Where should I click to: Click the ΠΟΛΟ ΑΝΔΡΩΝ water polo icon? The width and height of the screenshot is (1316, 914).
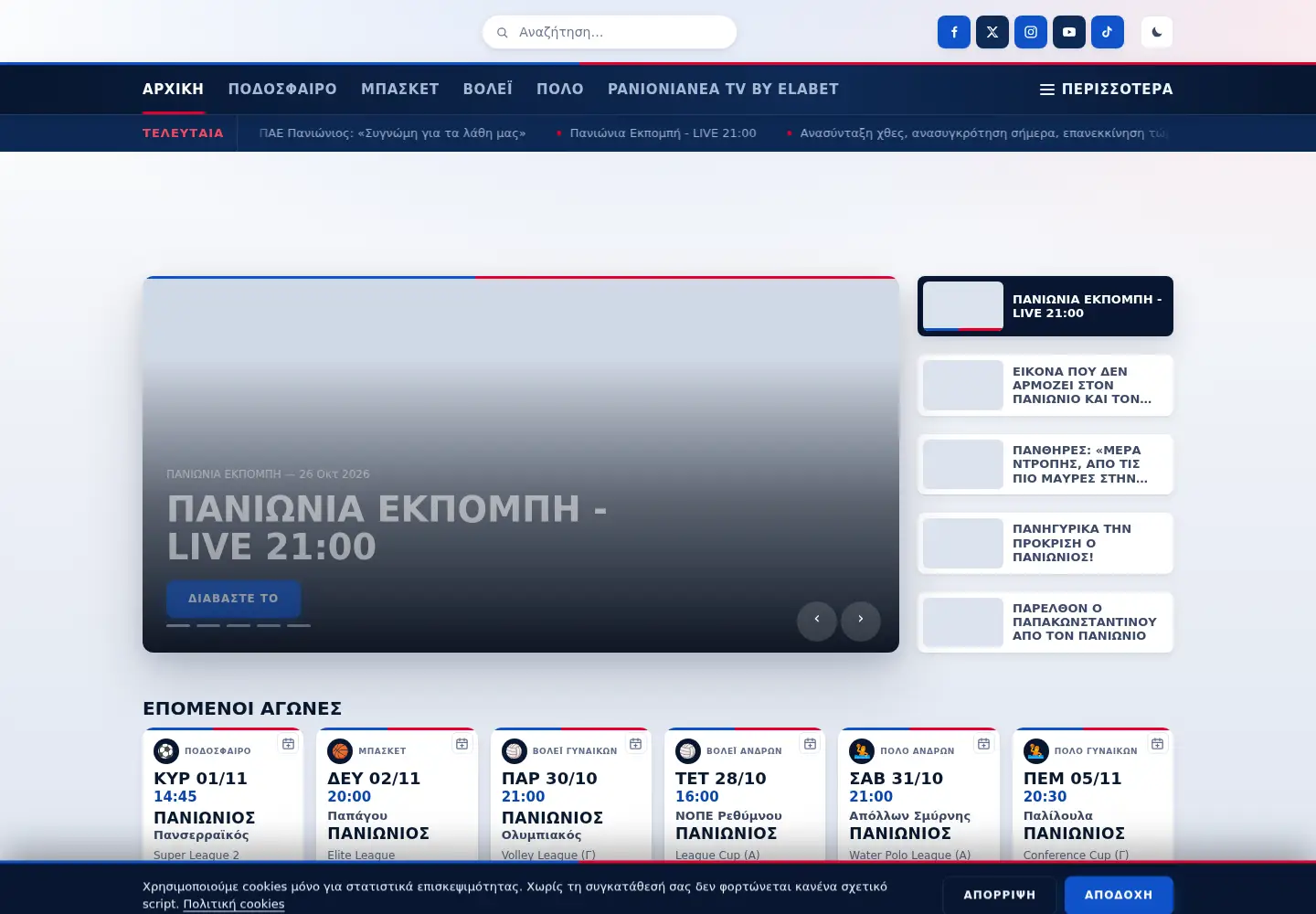(862, 751)
